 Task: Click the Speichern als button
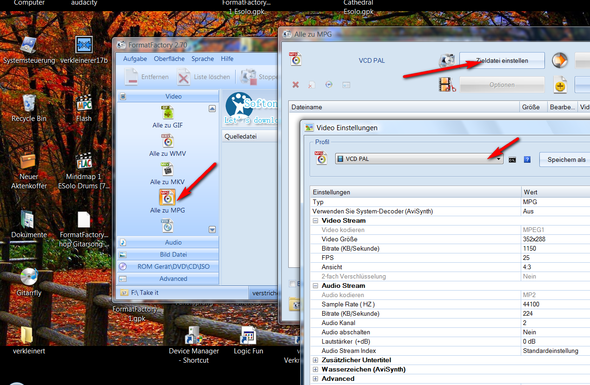566,160
